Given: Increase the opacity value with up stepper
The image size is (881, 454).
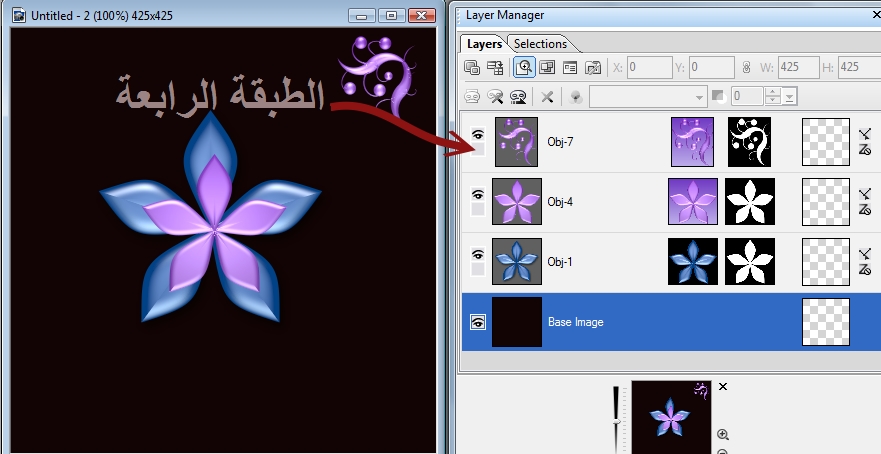Looking at the screenshot, I should pyautogui.click(x=772, y=92).
